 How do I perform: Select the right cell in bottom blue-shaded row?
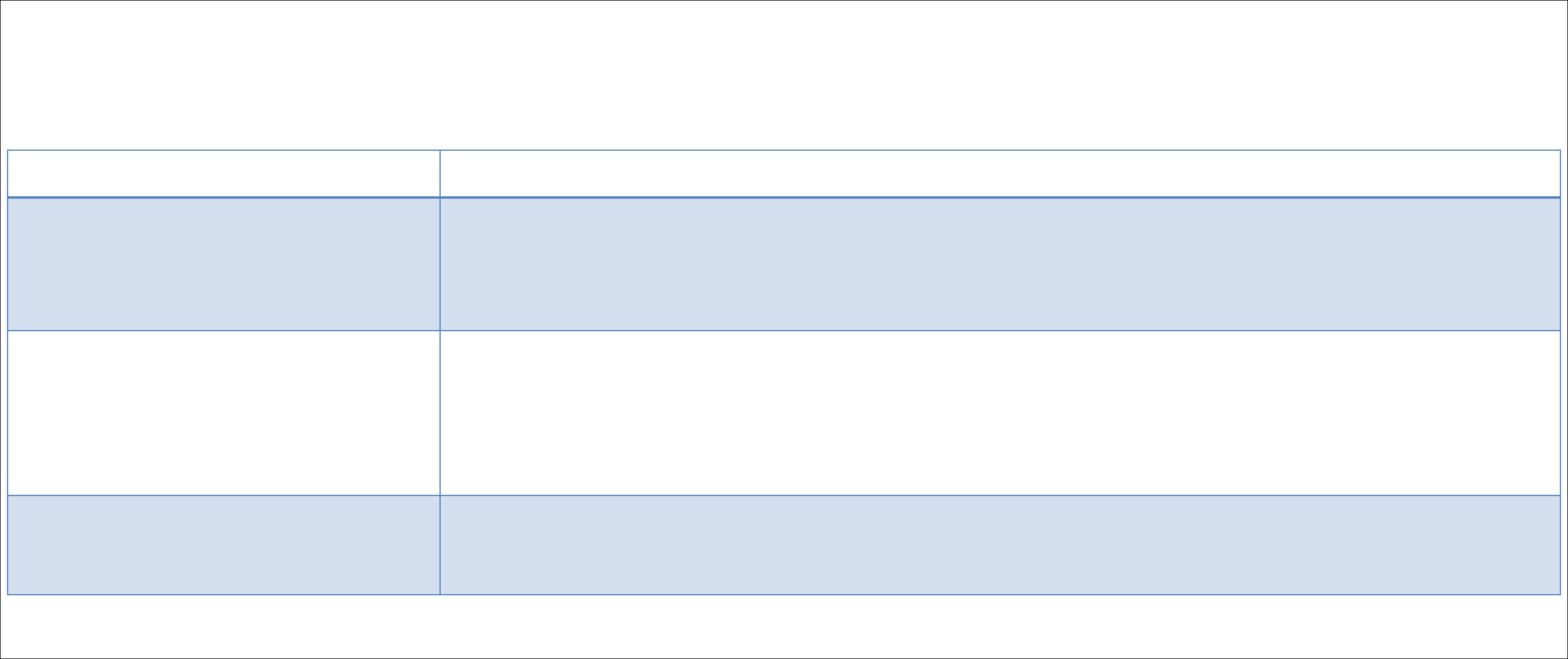pos(999,544)
